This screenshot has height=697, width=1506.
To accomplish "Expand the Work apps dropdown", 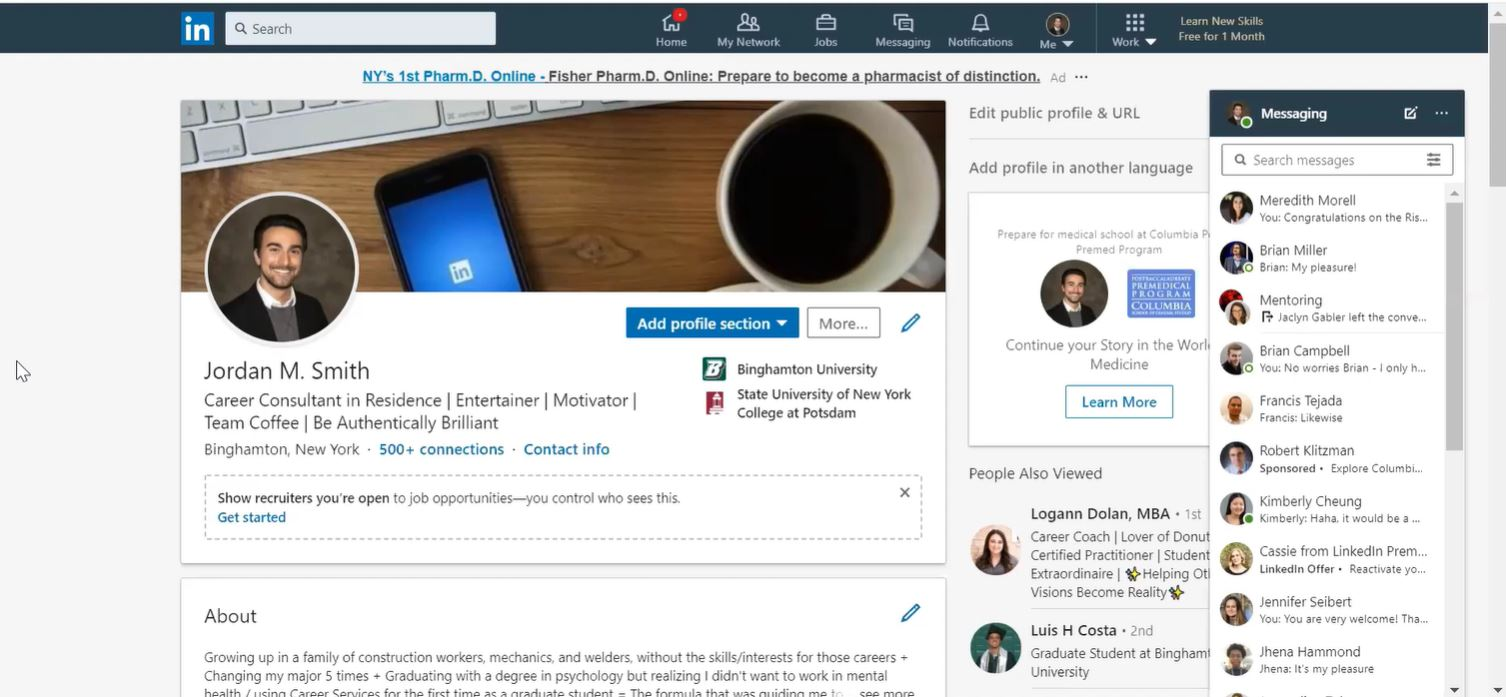I will (x=1134, y=30).
